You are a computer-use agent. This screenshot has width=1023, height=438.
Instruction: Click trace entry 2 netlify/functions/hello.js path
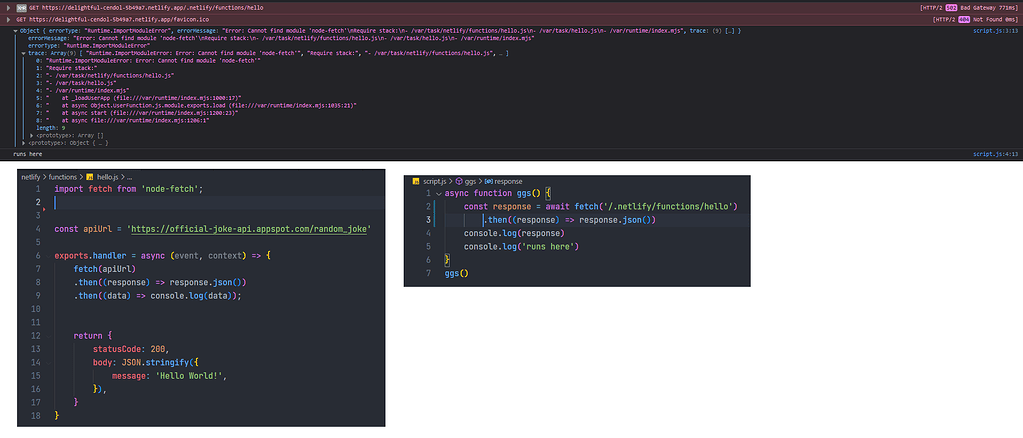[105, 75]
